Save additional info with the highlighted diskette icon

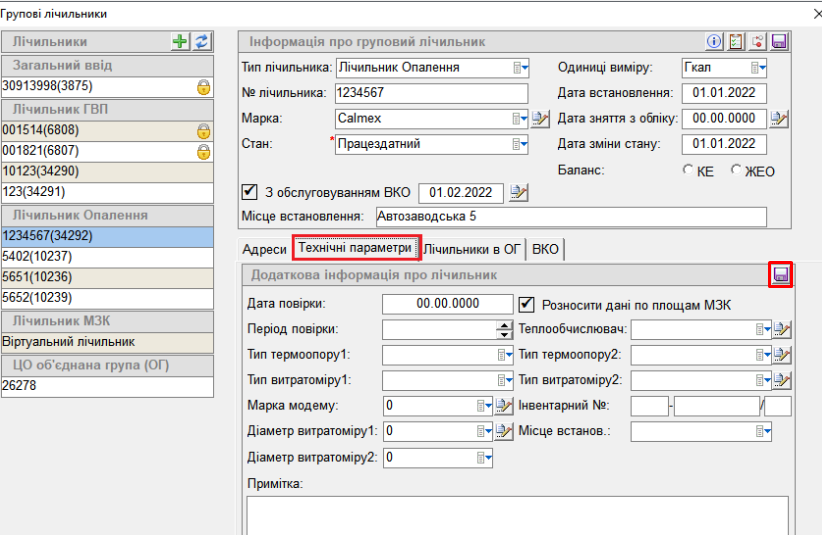click(781, 275)
